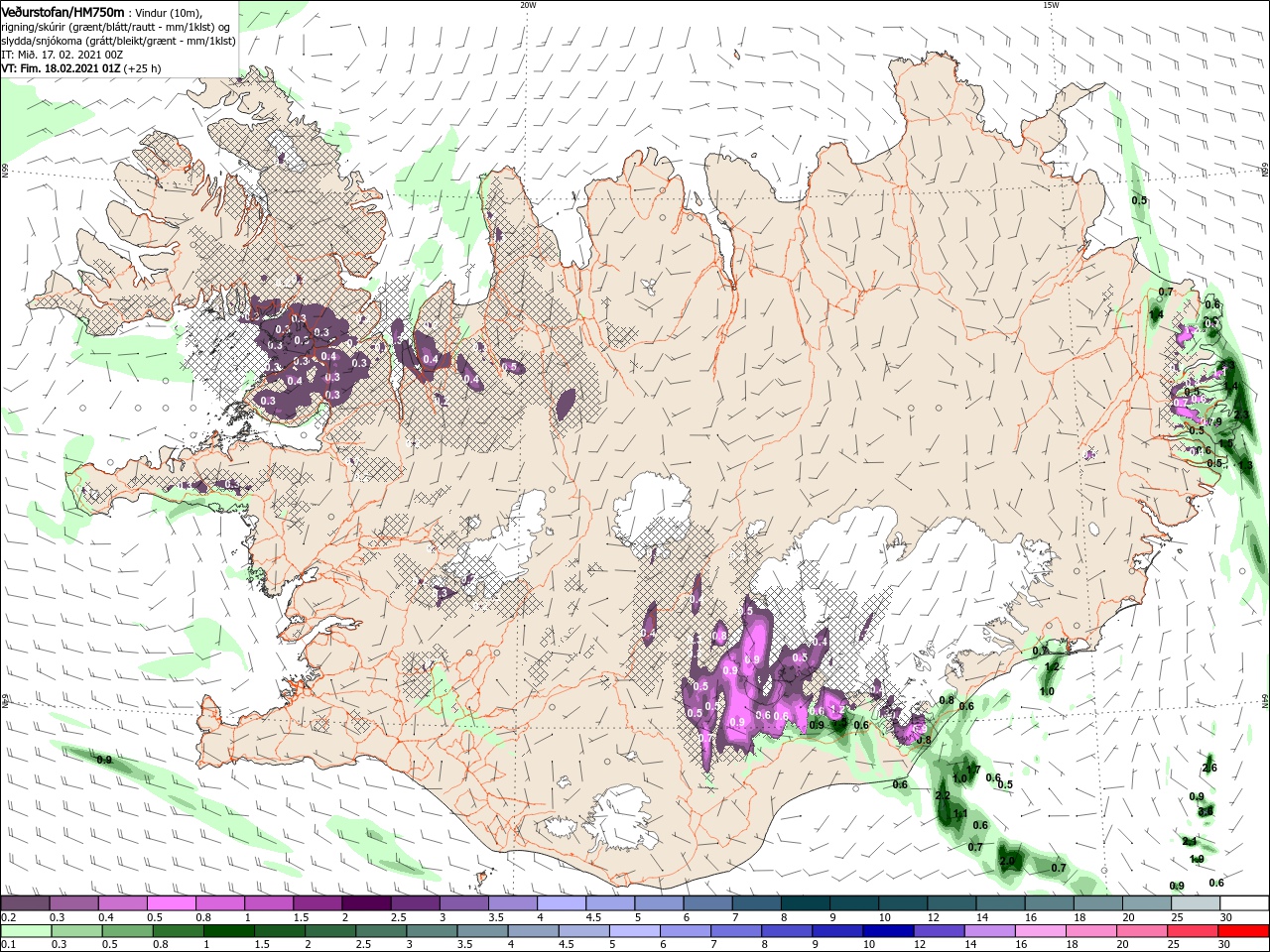This screenshot has width=1270, height=952.
Task: Click the bright red rain swatch starting at 30
Action: click(1243, 931)
